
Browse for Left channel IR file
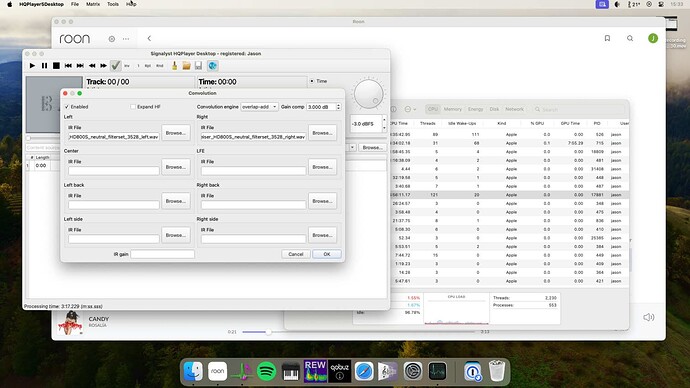pyautogui.click(x=176, y=133)
